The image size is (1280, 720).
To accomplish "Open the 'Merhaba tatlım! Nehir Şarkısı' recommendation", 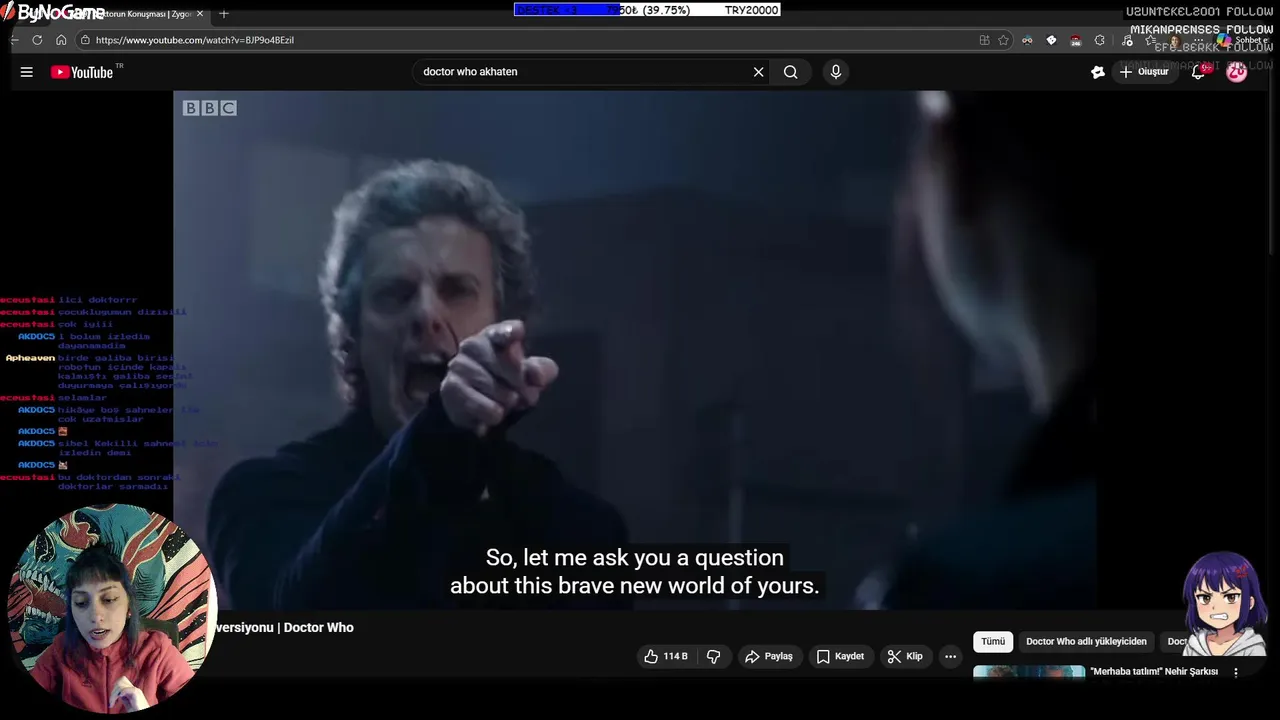I will coord(1154,672).
